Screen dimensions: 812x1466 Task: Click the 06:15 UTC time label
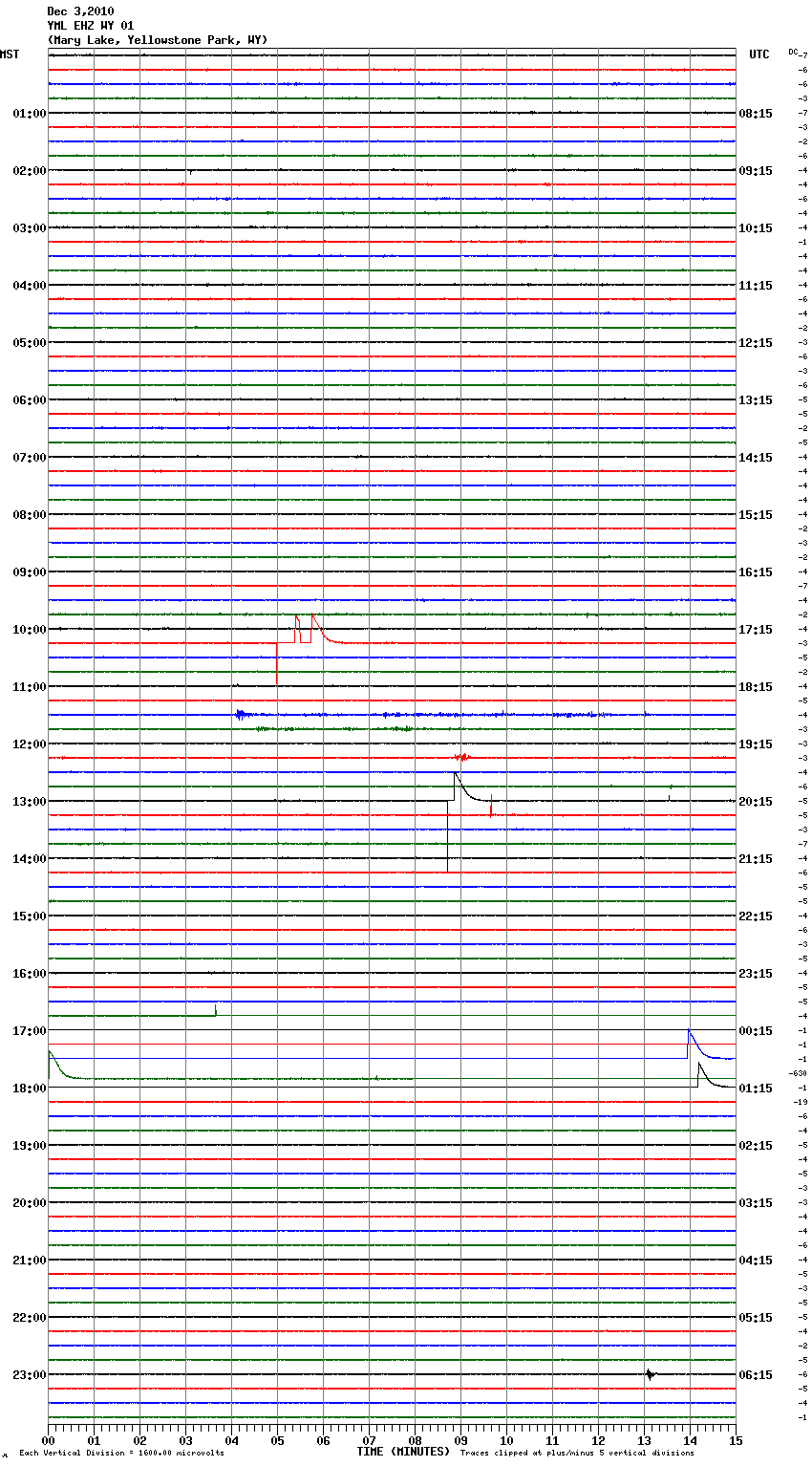coord(756,1374)
